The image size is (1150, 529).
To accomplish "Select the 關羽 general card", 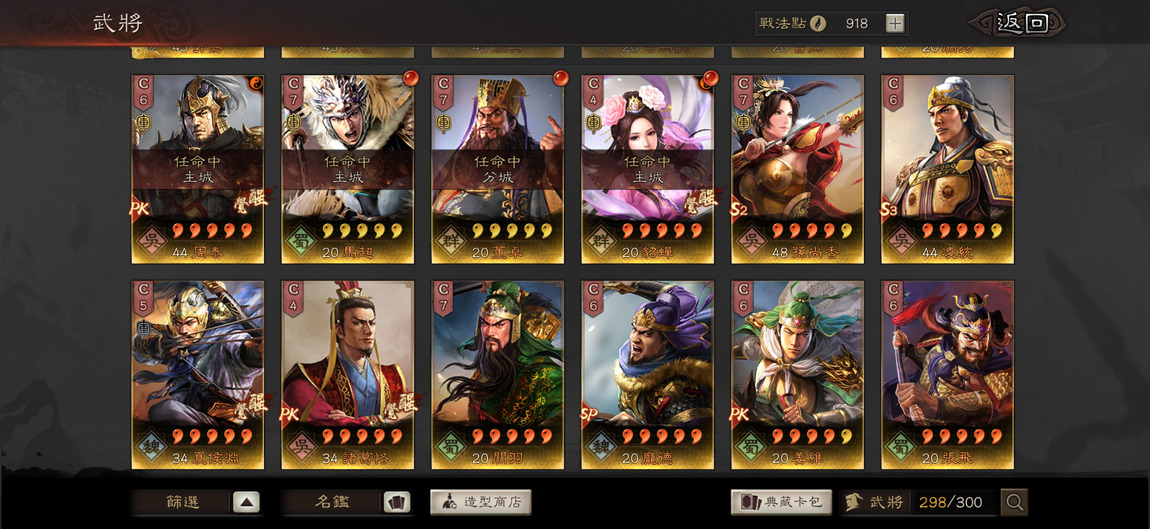I will click(497, 375).
